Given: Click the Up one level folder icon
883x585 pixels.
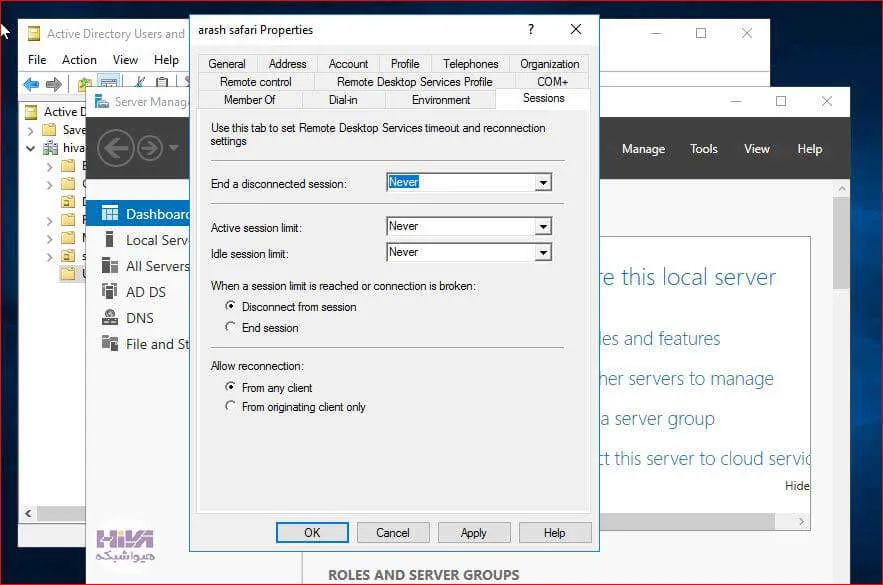Looking at the screenshot, I should click(x=84, y=84).
